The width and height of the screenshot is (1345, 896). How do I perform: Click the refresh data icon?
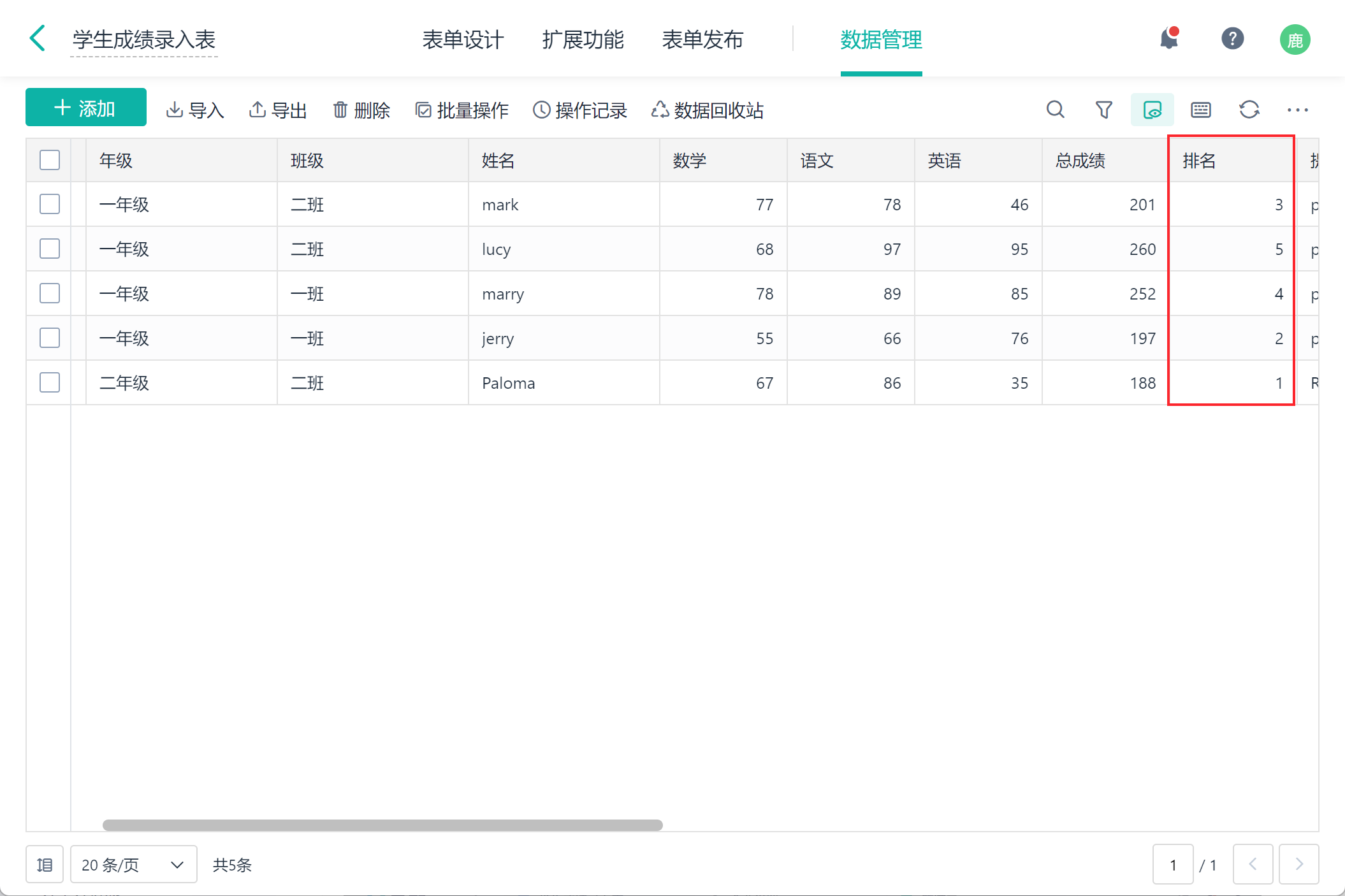1249,110
